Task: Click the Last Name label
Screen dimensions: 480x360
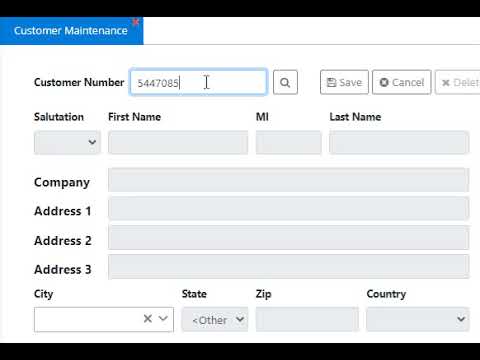Action: click(355, 117)
